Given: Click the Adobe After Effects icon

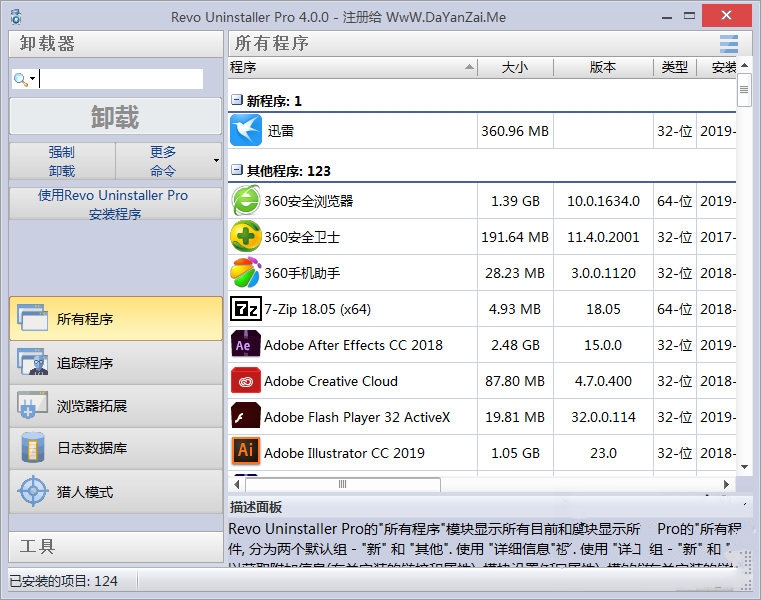Looking at the screenshot, I should [246, 344].
